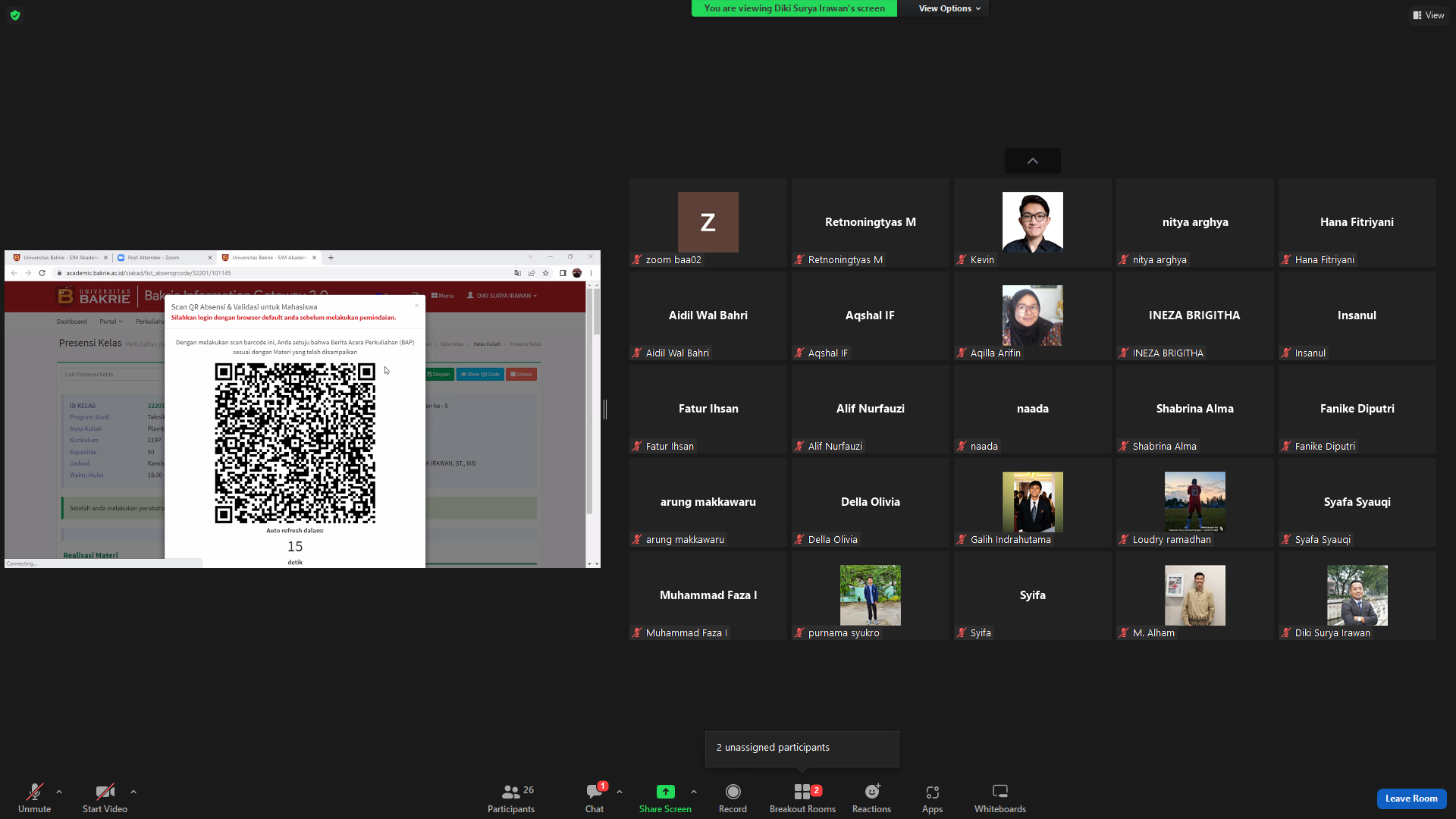Select the zoom baa02 Z avatar
Image resolution: width=1456 pixels, height=819 pixels.
click(708, 221)
